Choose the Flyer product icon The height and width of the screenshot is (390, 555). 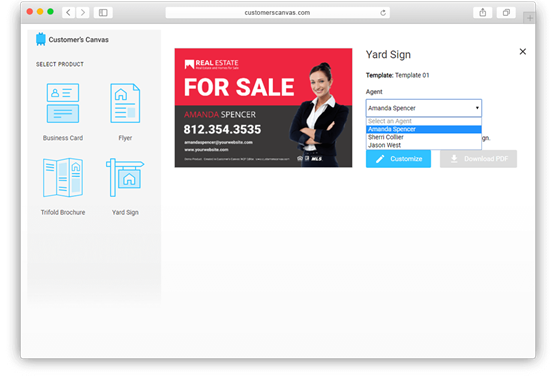[x=125, y=103]
